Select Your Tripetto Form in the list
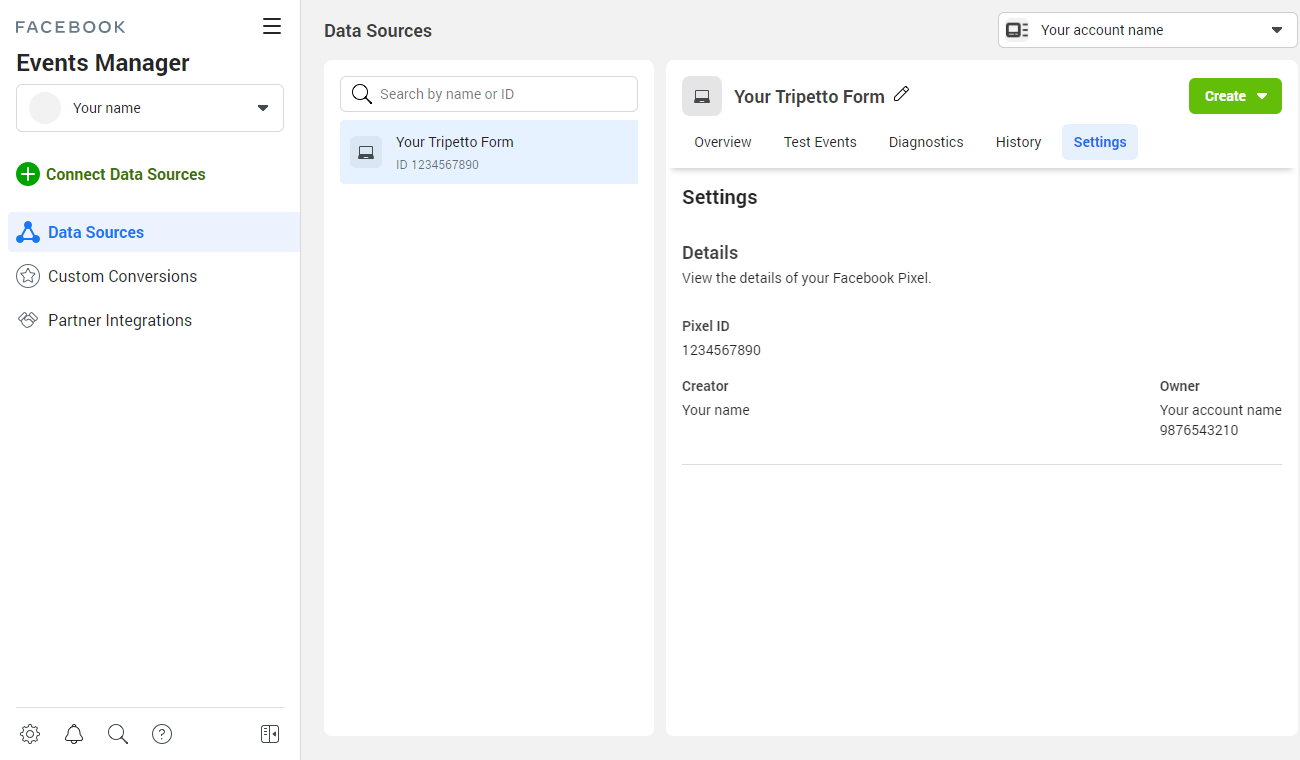The height and width of the screenshot is (760, 1300). point(489,152)
